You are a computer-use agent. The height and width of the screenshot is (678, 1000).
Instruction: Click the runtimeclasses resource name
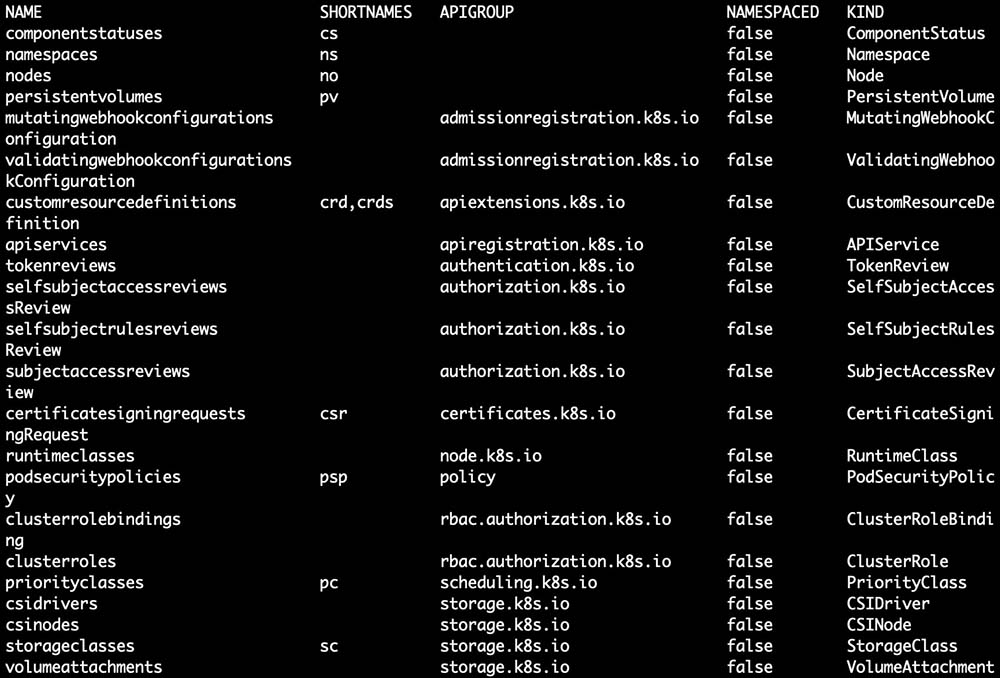point(69,456)
